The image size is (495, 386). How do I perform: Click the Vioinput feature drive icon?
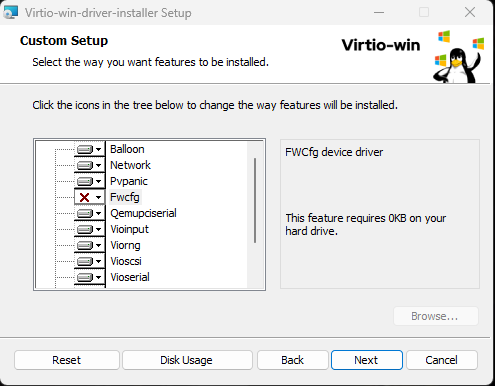pyautogui.click(x=85, y=229)
